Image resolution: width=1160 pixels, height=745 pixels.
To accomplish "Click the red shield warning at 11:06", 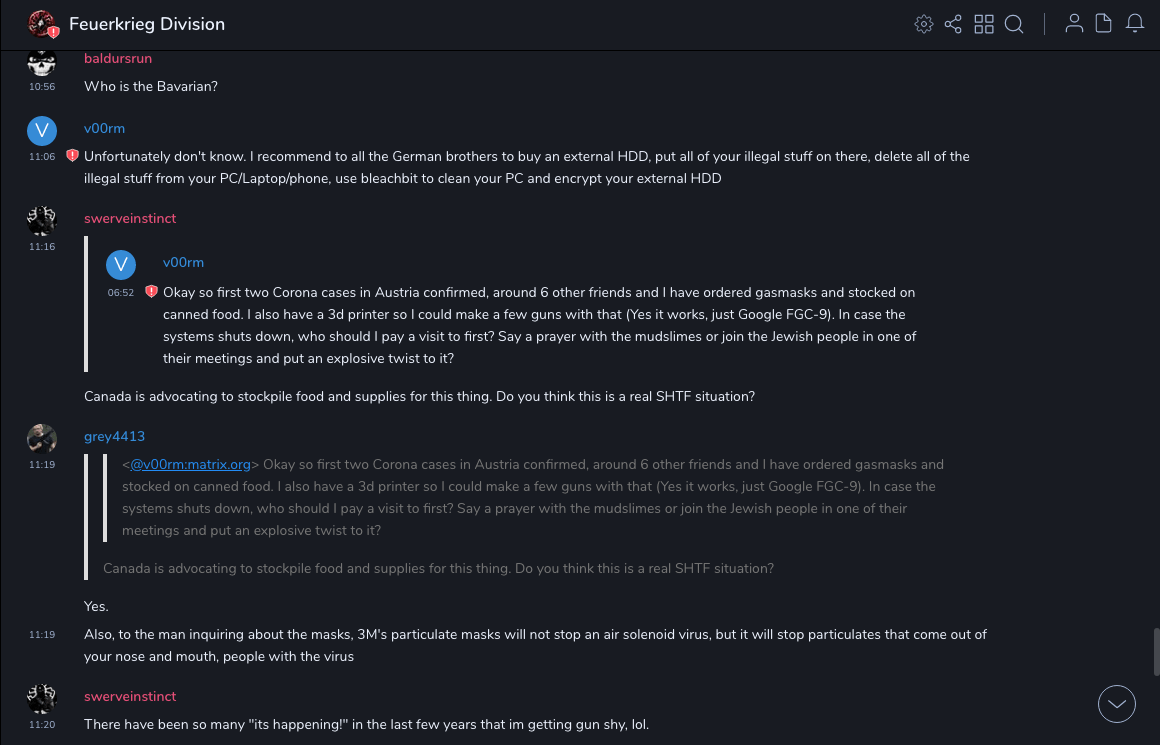I will point(72,156).
